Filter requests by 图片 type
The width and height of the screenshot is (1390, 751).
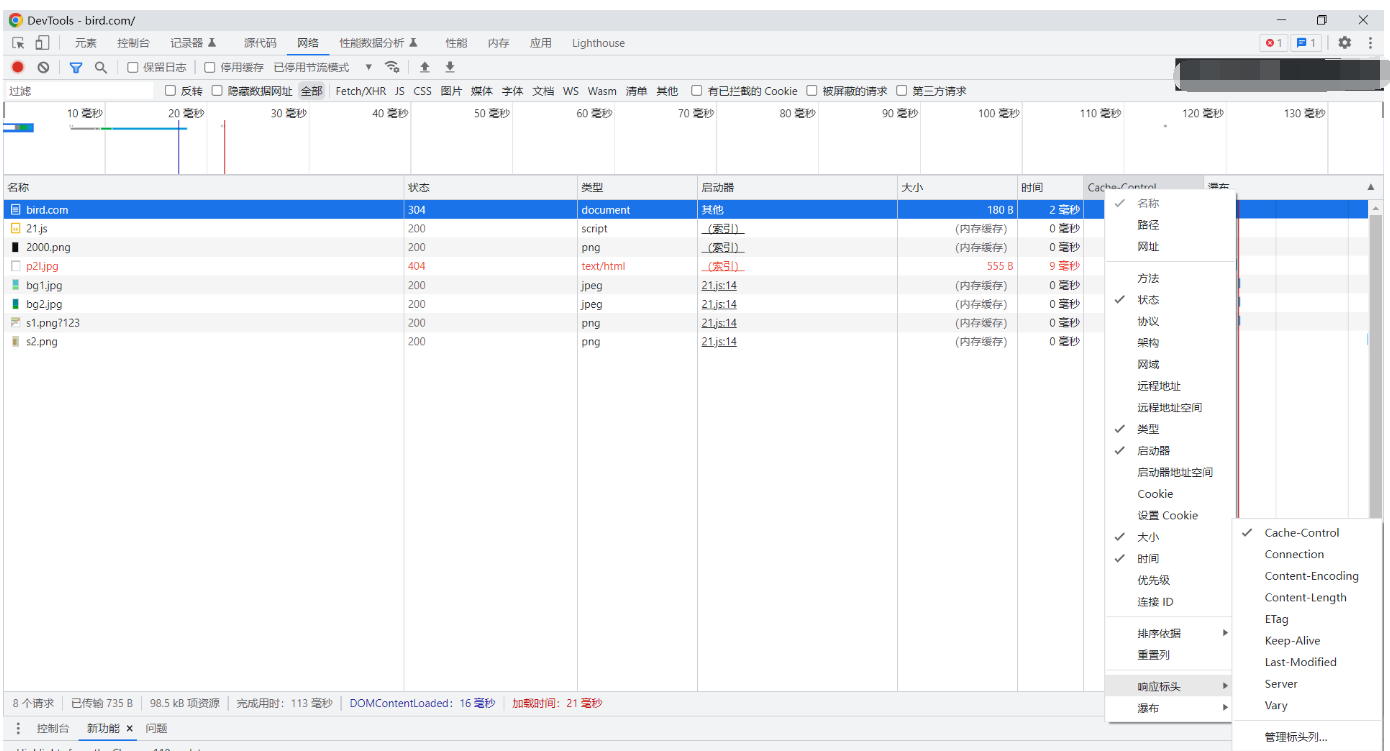[x=452, y=91]
